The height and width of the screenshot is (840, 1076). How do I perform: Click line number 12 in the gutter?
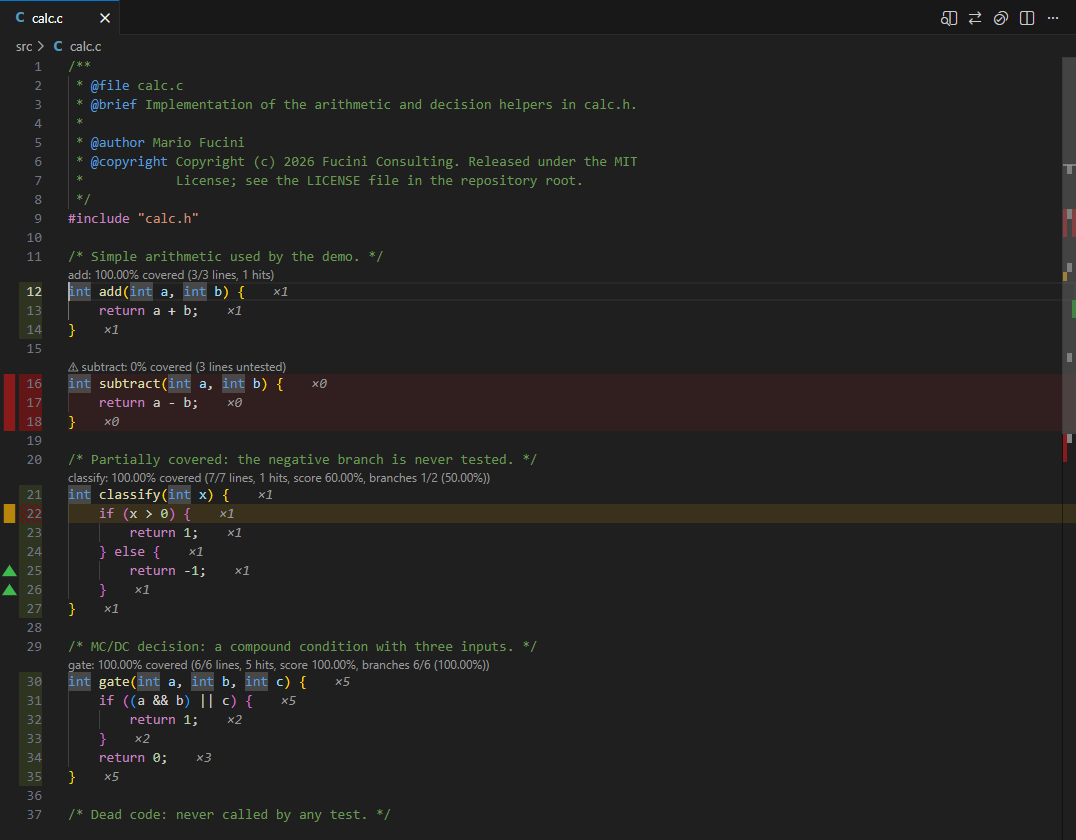34,292
